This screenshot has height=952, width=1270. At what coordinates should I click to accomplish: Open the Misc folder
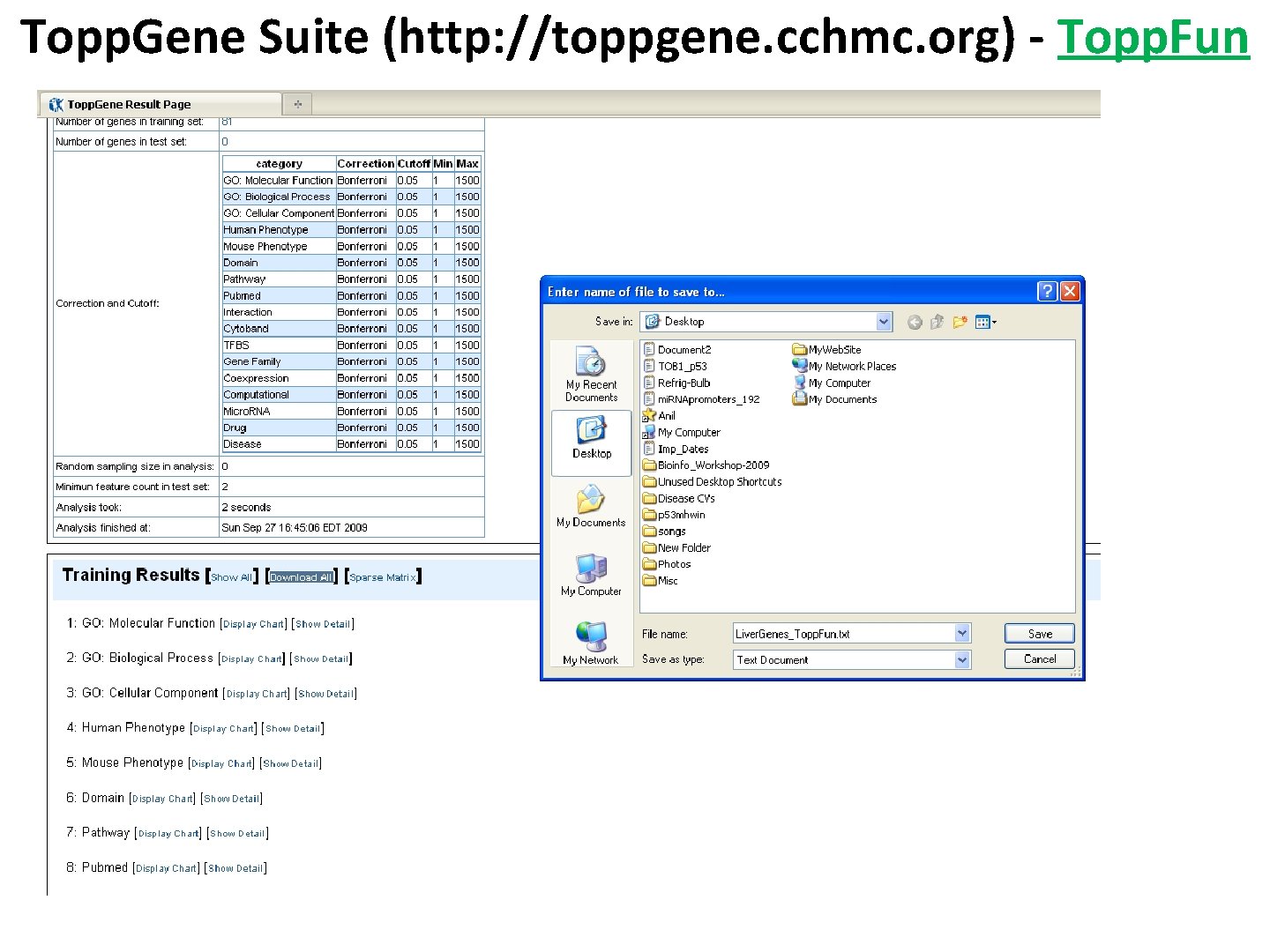coord(661,581)
